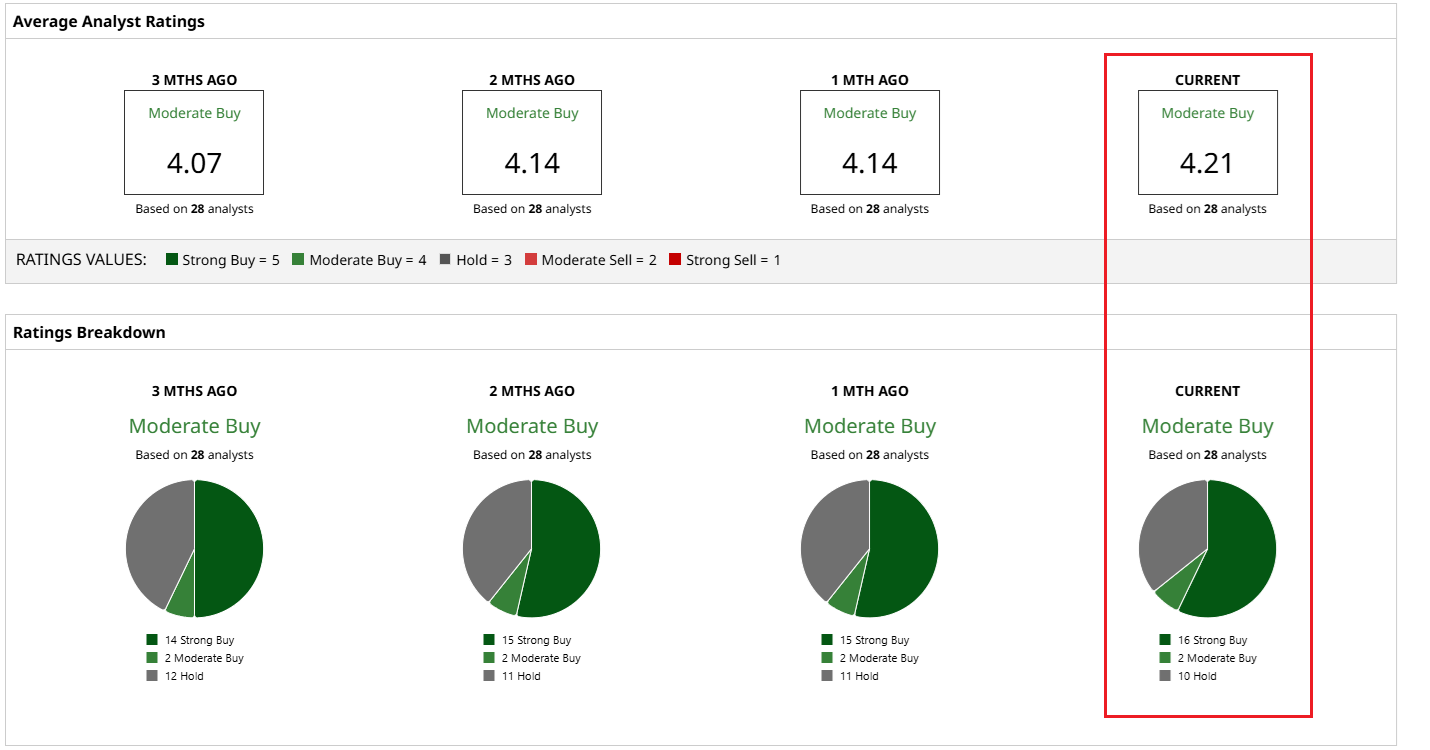The width and height of the screenshot is (1430, 750).
Task: Click the 'CURRENT' label above the 4.21 box
Action: 1207,80
